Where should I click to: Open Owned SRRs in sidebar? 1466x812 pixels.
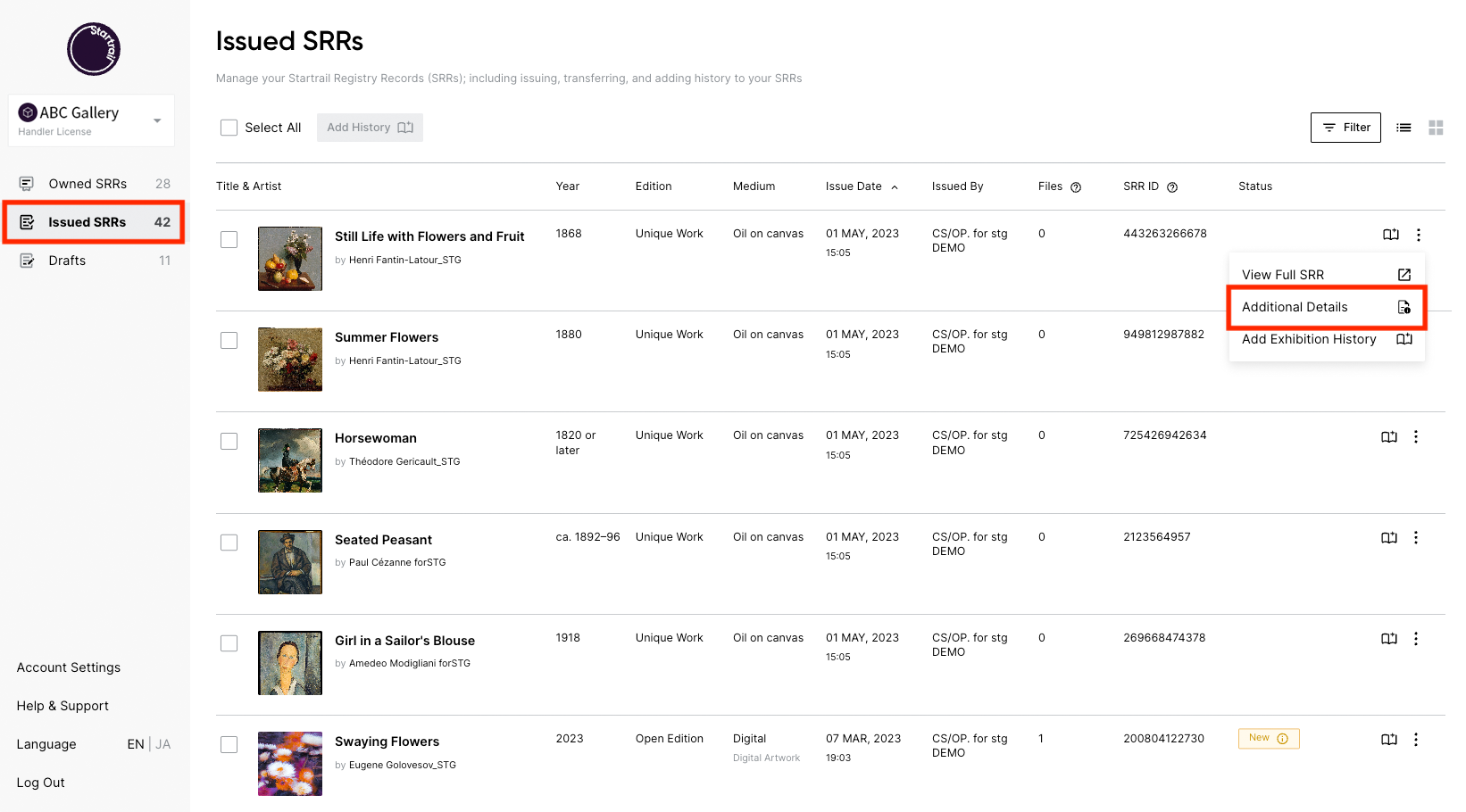pyautogui.click(x=94, y=184)
